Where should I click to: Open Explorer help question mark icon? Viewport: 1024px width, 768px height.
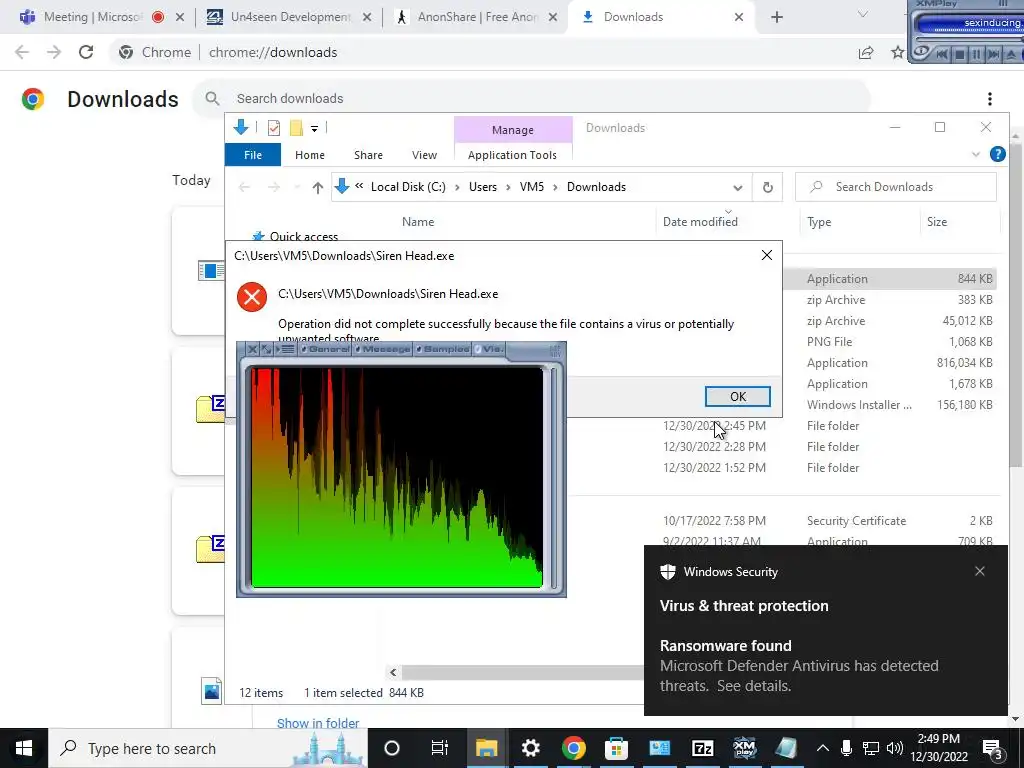point(997,154)
